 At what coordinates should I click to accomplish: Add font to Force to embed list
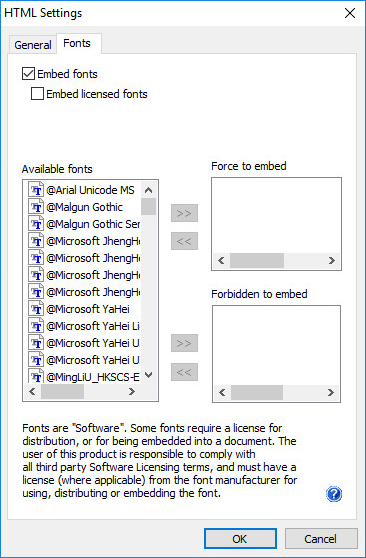(x=184, y=213)
